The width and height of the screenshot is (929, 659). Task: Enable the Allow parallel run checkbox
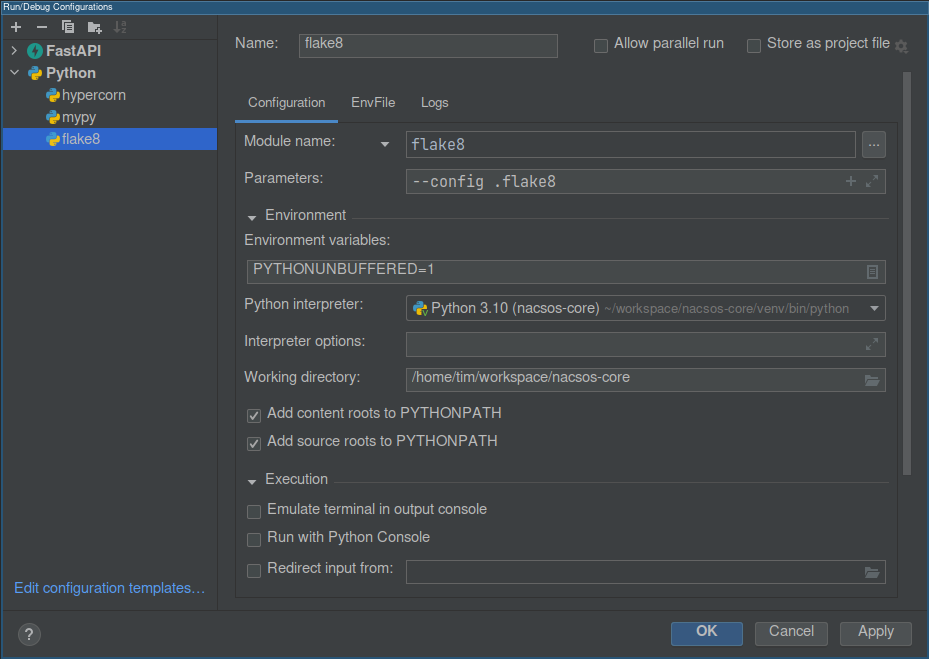[601, 46]
